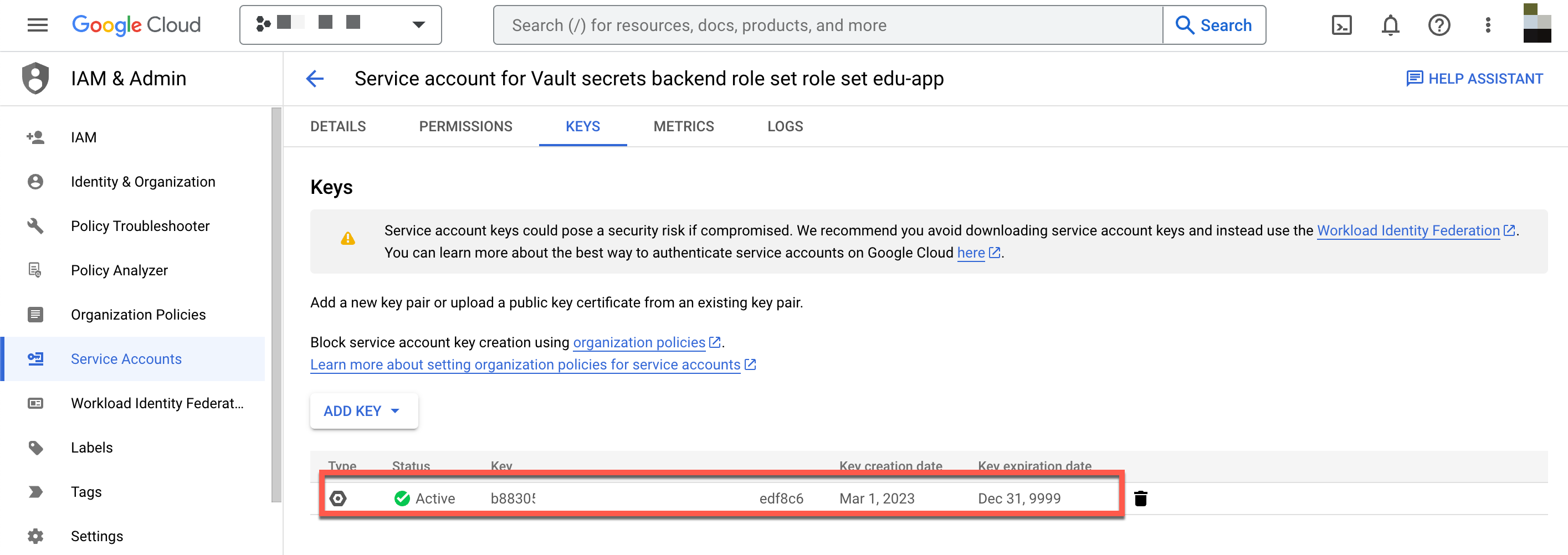Open the Workload Identity Federation link

point(1408,230)
